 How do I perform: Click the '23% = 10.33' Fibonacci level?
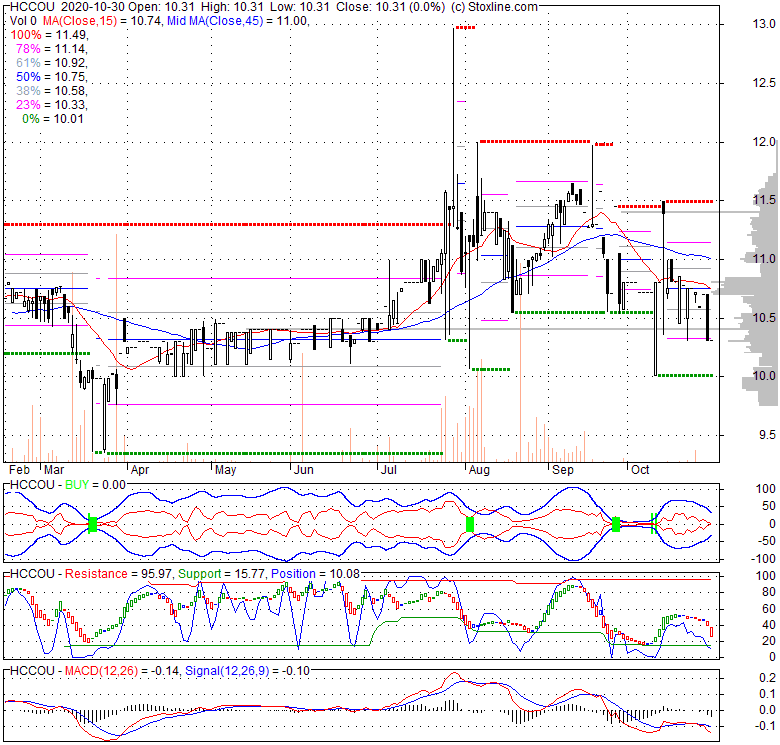[x=52, y=104]
